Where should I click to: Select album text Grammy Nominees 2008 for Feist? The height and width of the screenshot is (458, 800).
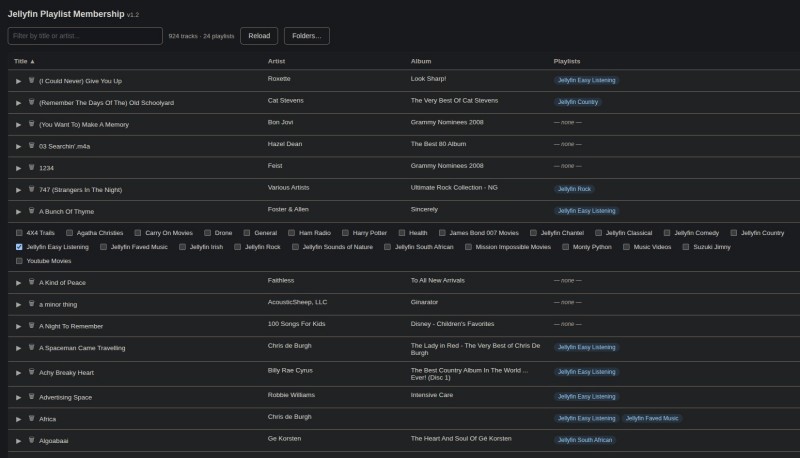(447, 166)
